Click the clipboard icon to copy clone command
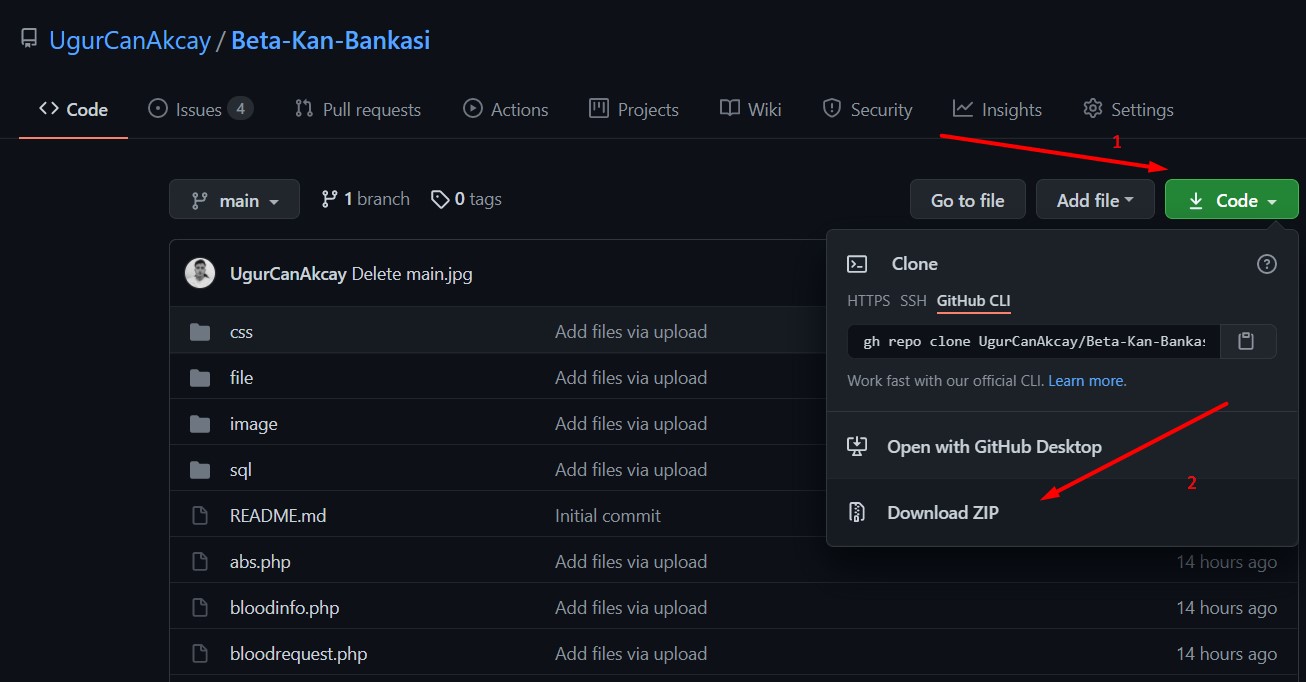Viewport: 1306px width, 682px height. tap(1247, 341)
